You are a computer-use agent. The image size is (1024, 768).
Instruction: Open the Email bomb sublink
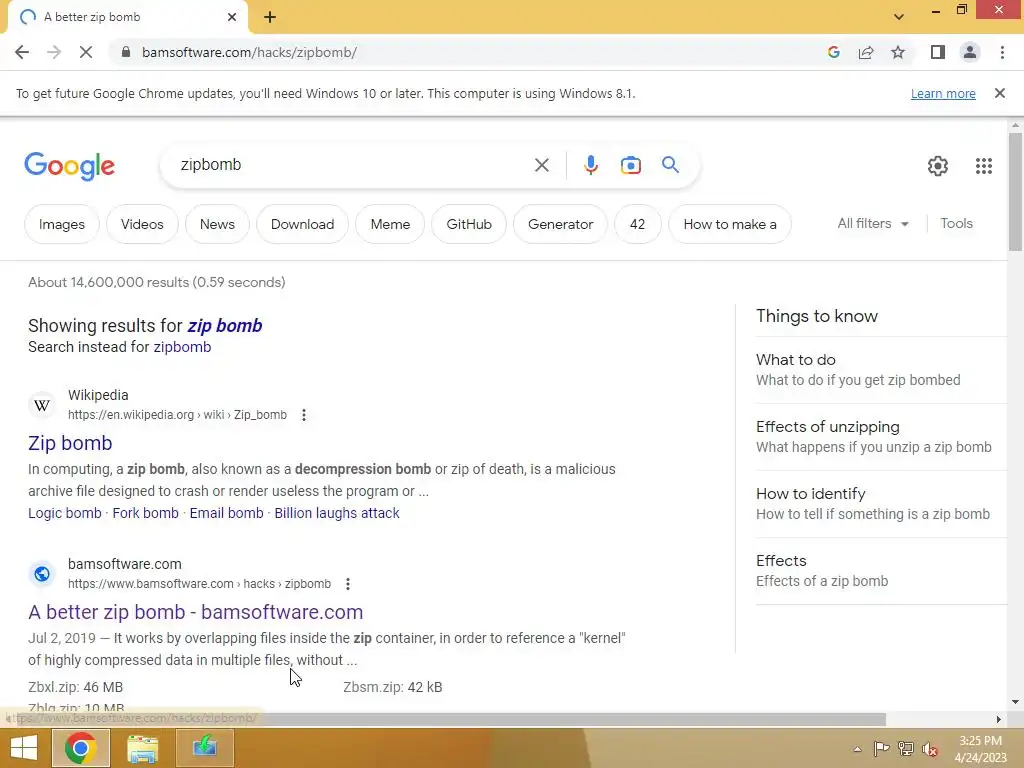pos(227,513)
